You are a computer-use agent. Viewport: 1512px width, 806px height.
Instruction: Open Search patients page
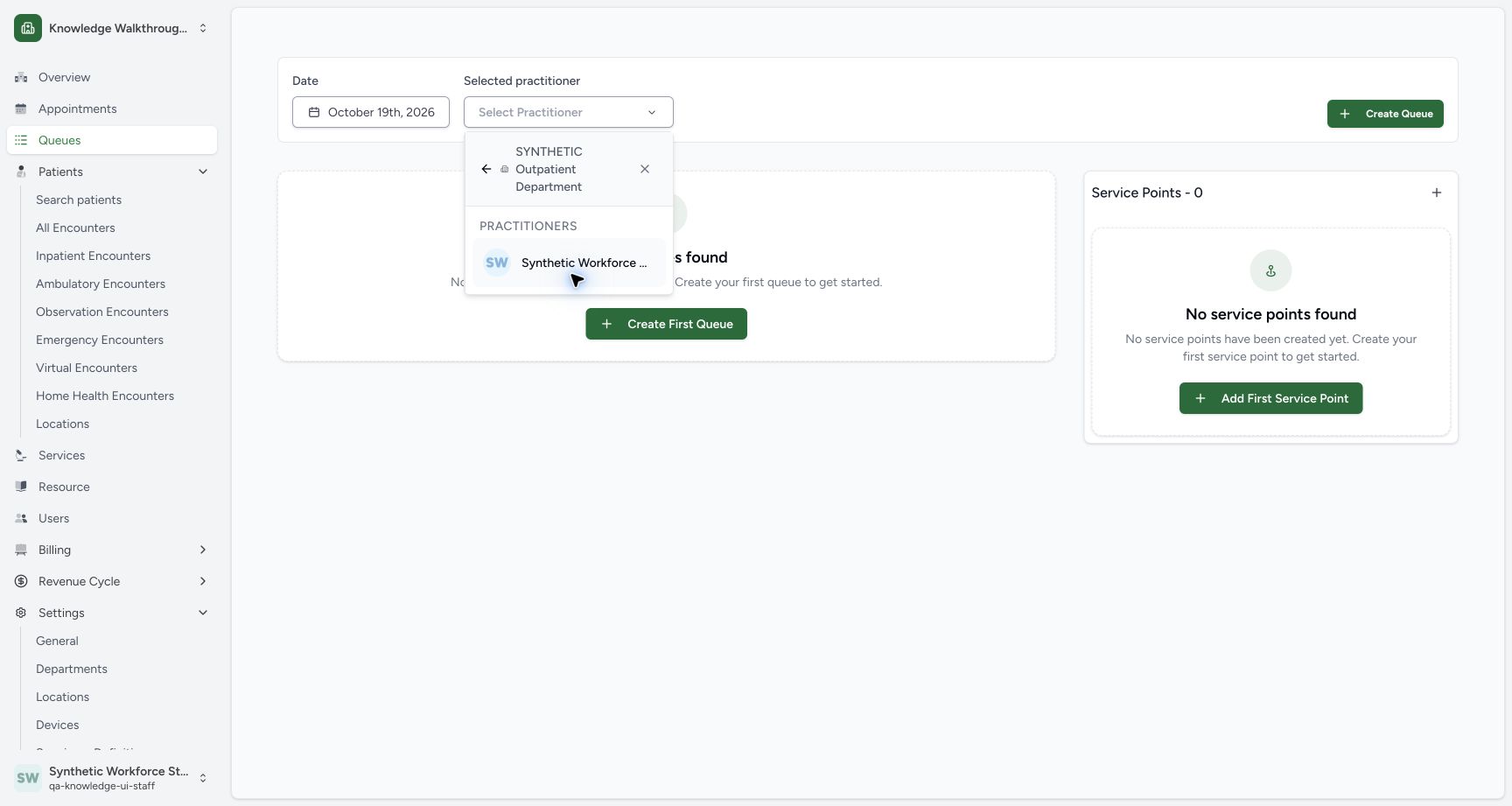click(x=79, y=200)
